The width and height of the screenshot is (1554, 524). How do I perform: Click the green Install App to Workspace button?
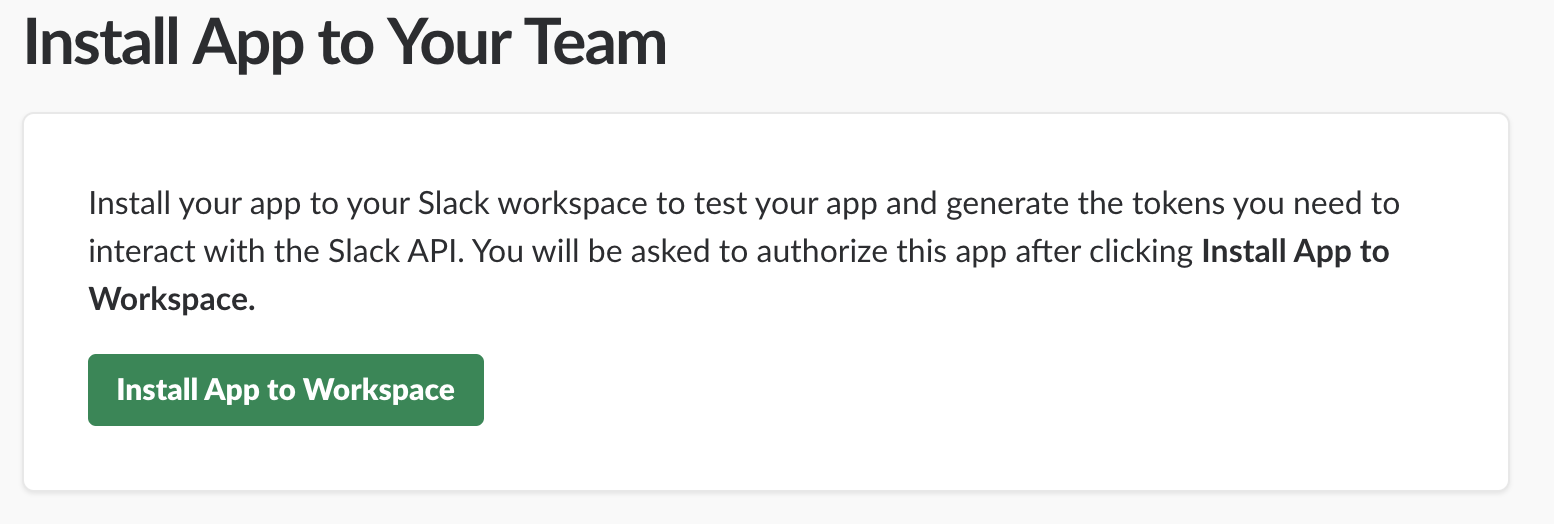point(286,390)
